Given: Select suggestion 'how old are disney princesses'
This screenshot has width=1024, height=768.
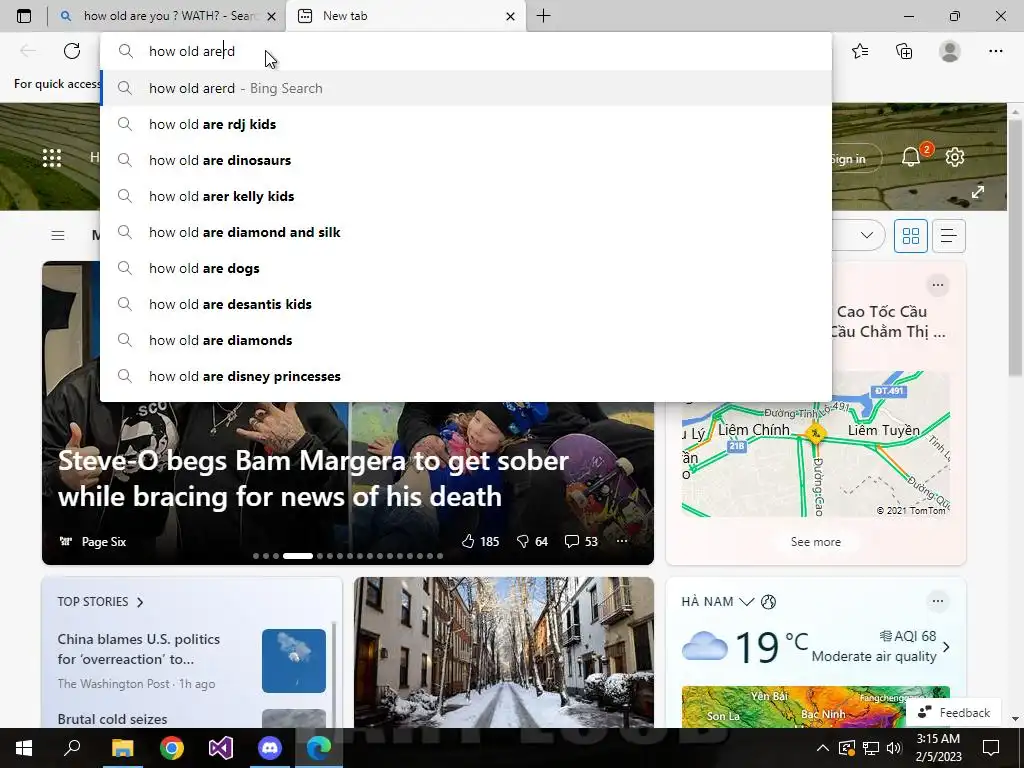Looking at the screenshot, I should point(466,376).
